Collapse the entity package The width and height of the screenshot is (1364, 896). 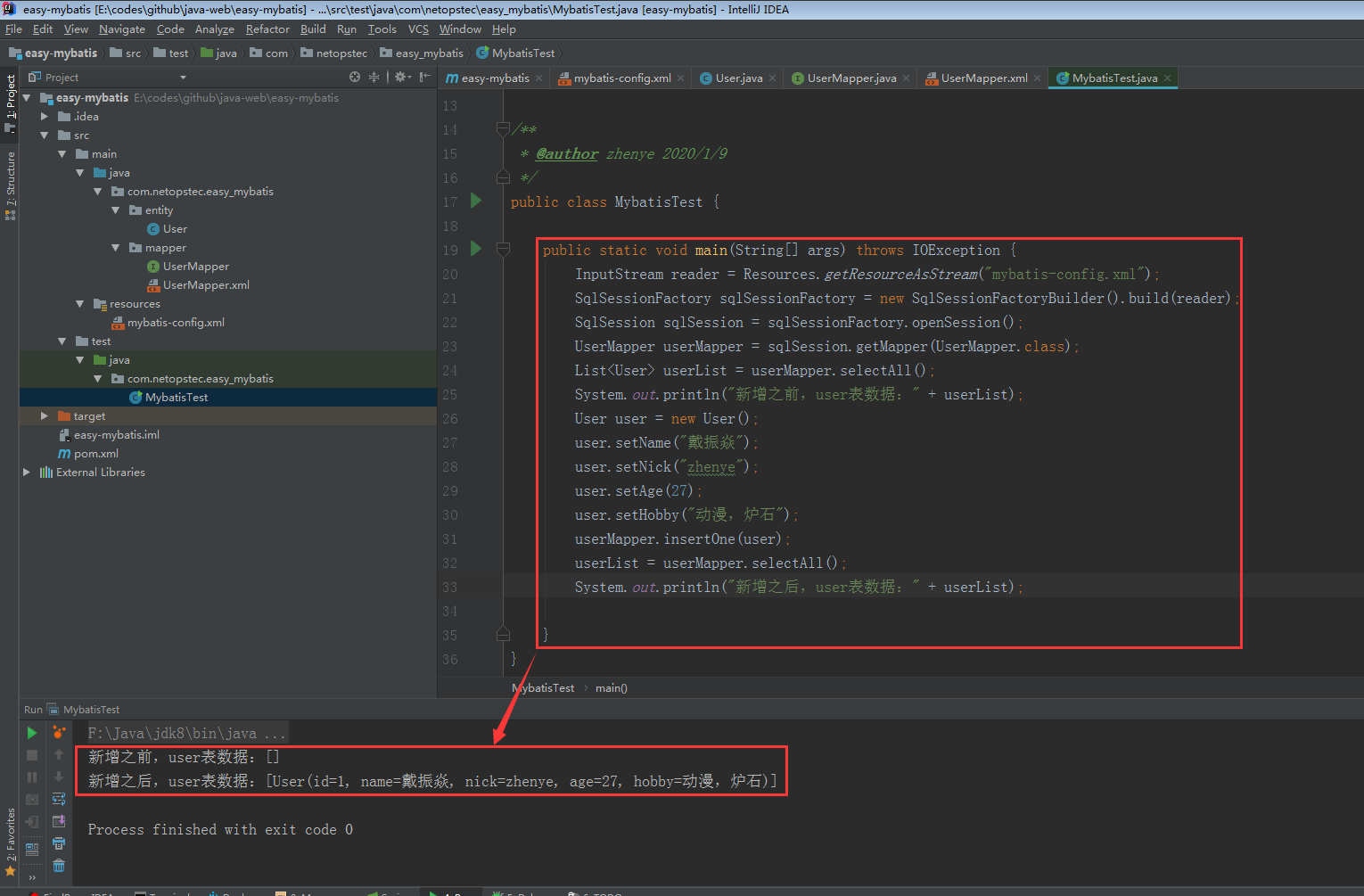click(x=116, y=210)
